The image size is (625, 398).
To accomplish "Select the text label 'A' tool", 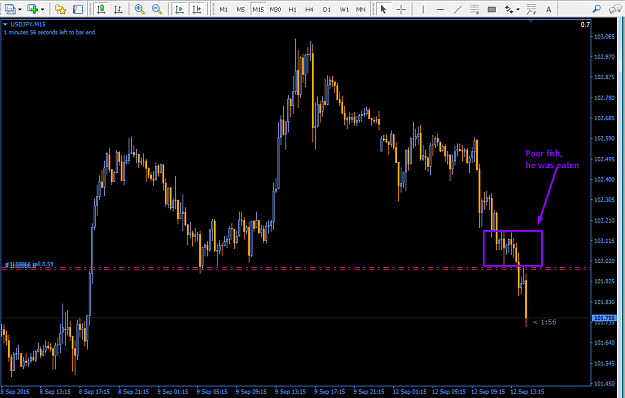I will pos(548,9).
